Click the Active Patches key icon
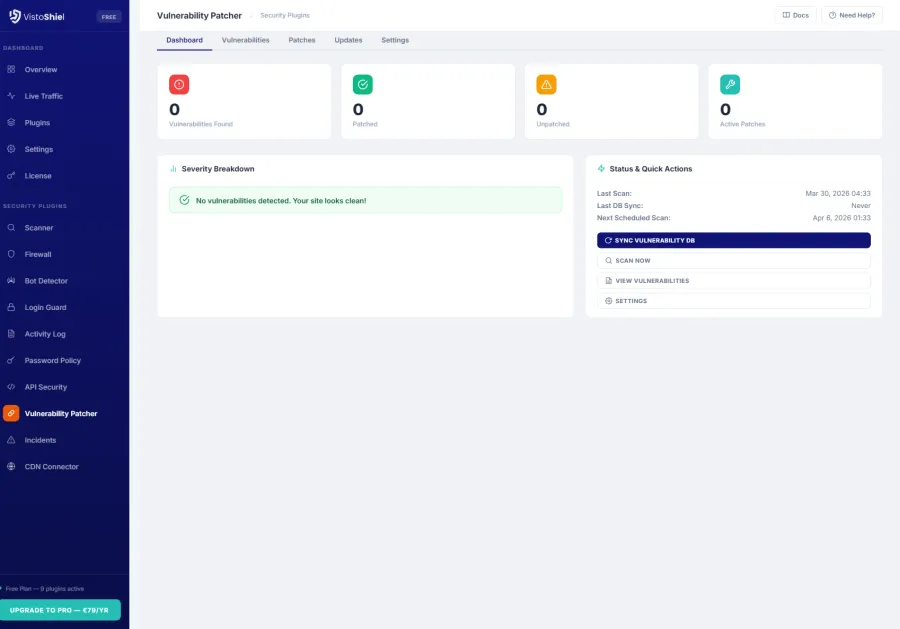900x629 pixels. click(730, 84)
